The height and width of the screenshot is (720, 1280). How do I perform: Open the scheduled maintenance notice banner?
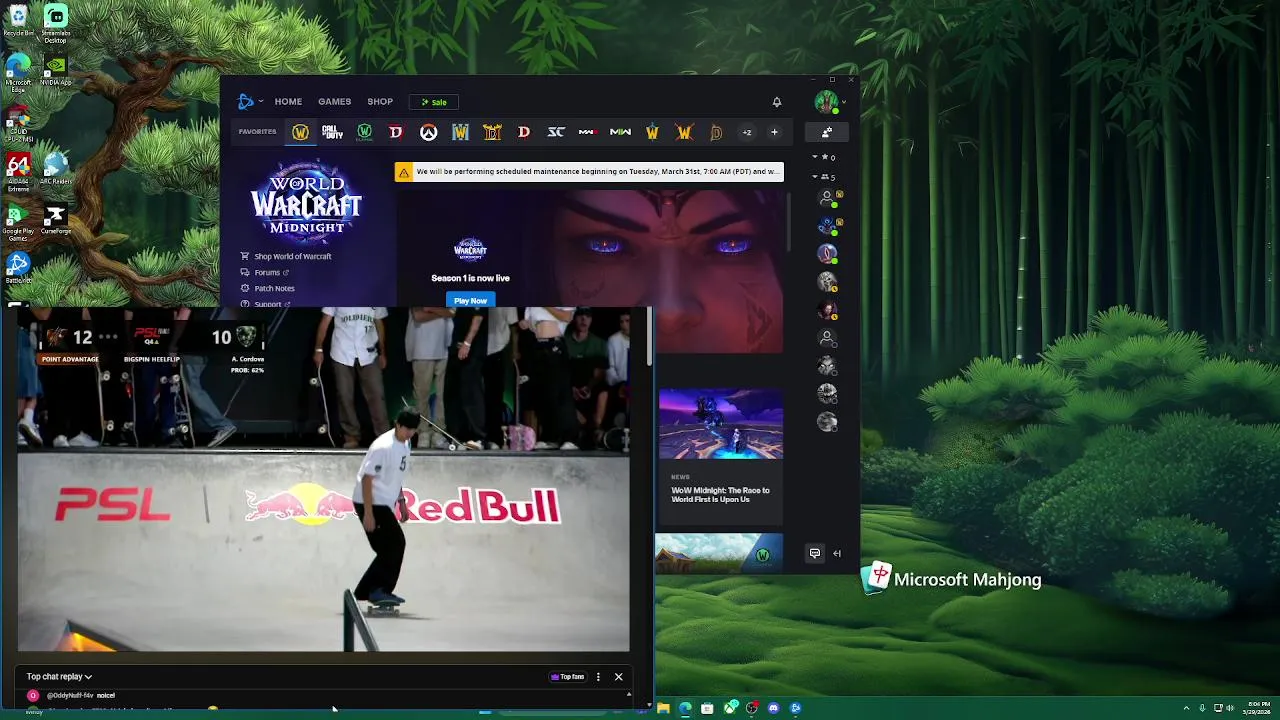589,172
